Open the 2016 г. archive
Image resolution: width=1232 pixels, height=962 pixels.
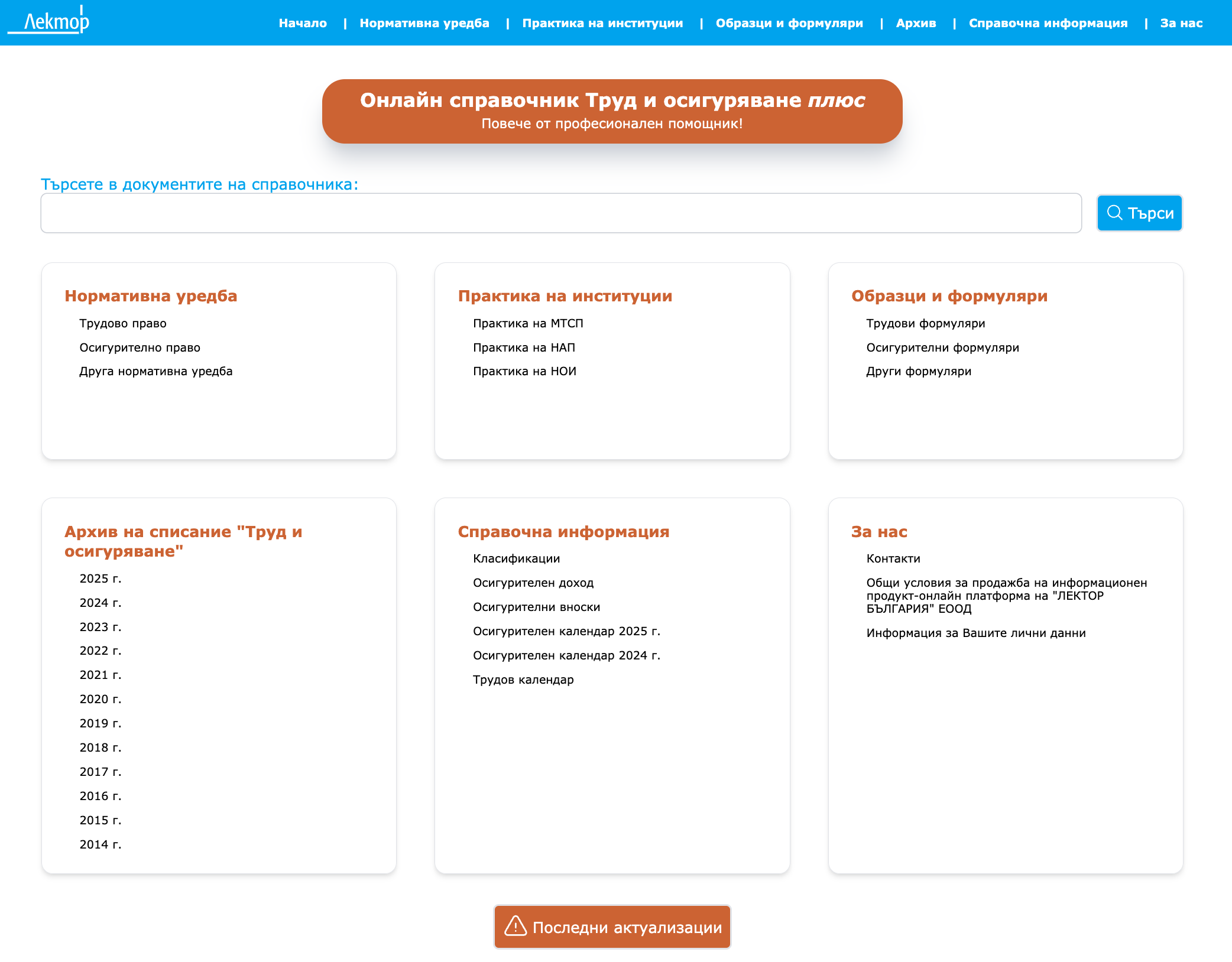tap(100, 796)
